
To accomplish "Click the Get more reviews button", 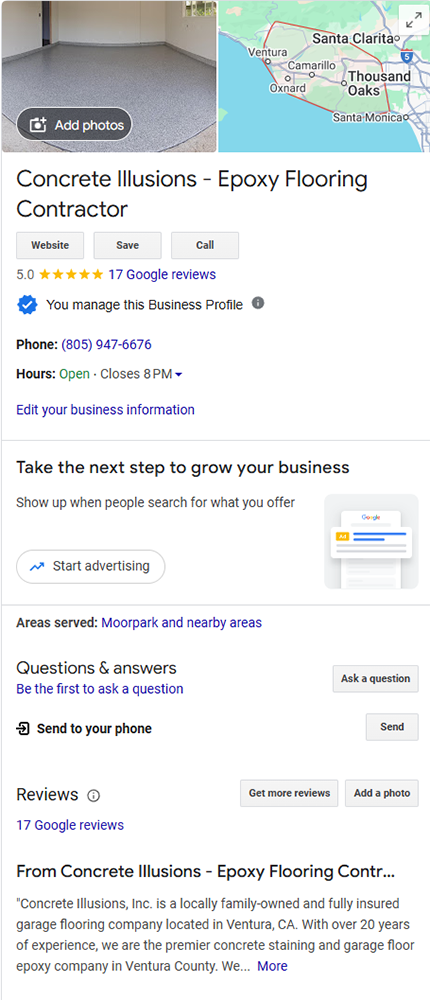I will click(x=290, y=793).
